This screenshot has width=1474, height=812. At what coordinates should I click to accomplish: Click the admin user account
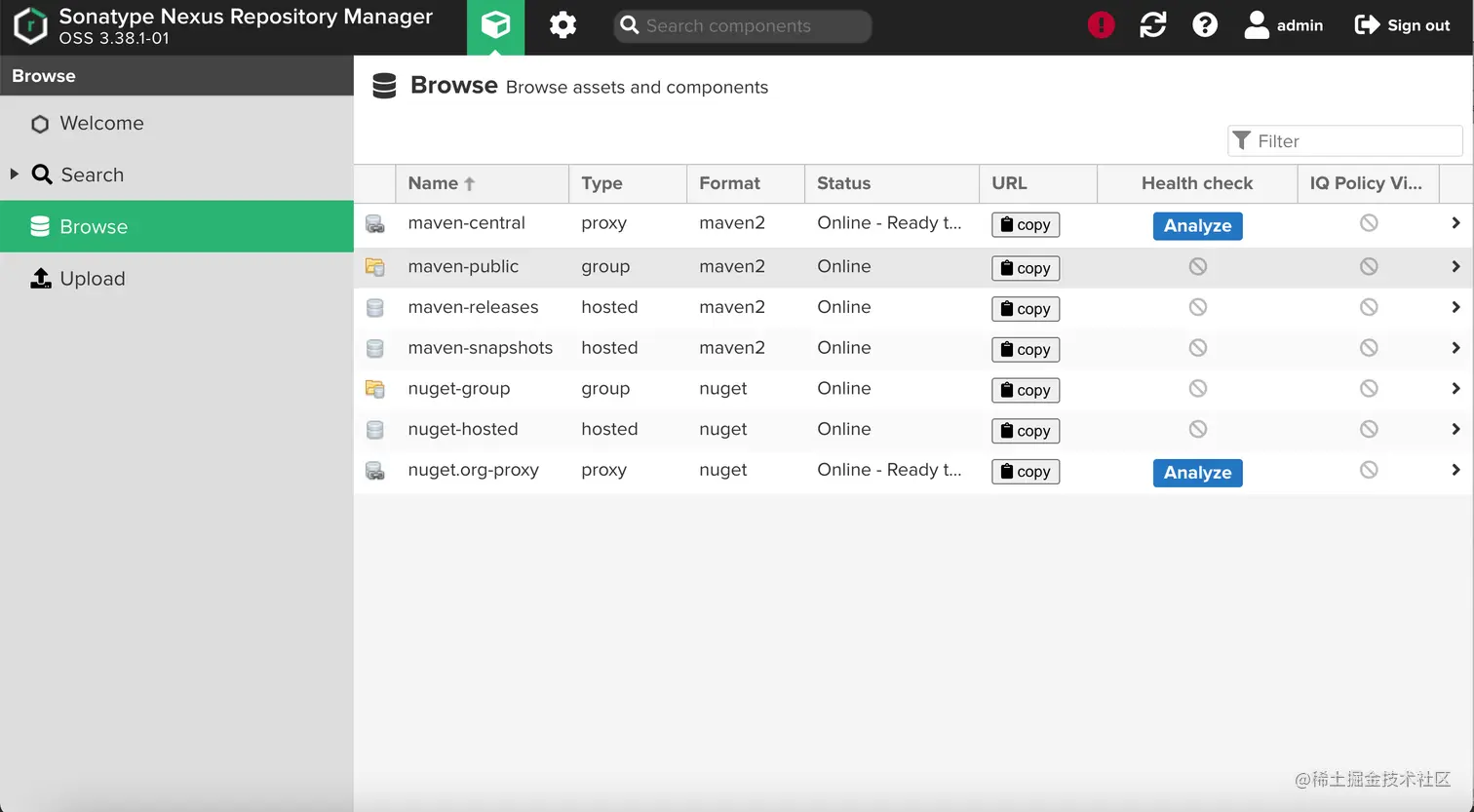coord(1284,25)
